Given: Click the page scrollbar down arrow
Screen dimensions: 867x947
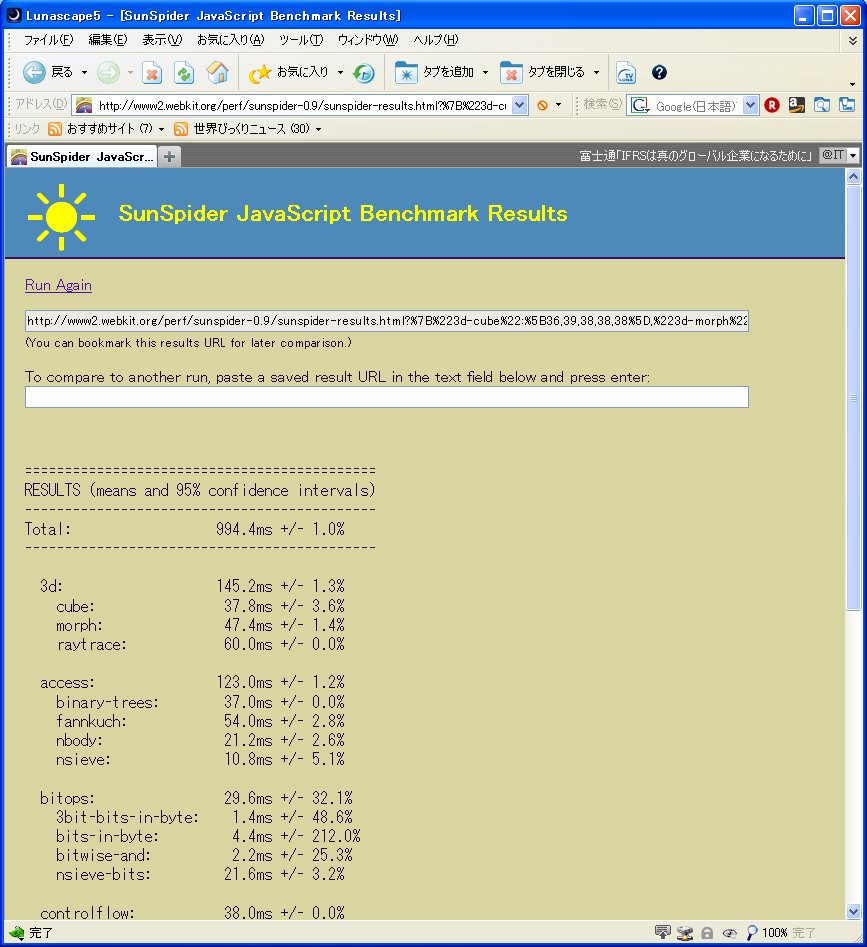Looking at the screenshot, I should coord(853,911).
